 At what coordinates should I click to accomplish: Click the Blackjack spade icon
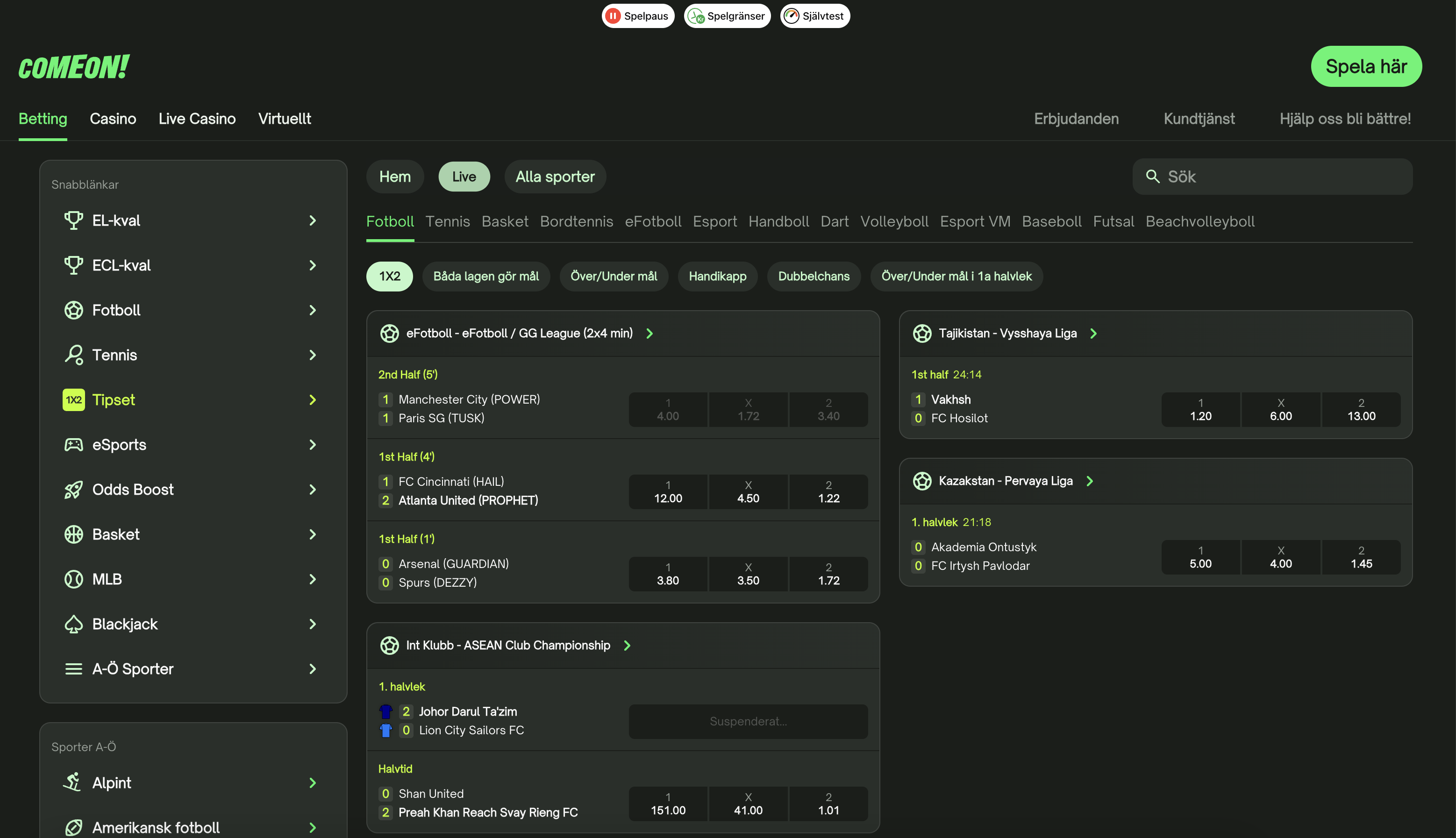coord(74,624)
